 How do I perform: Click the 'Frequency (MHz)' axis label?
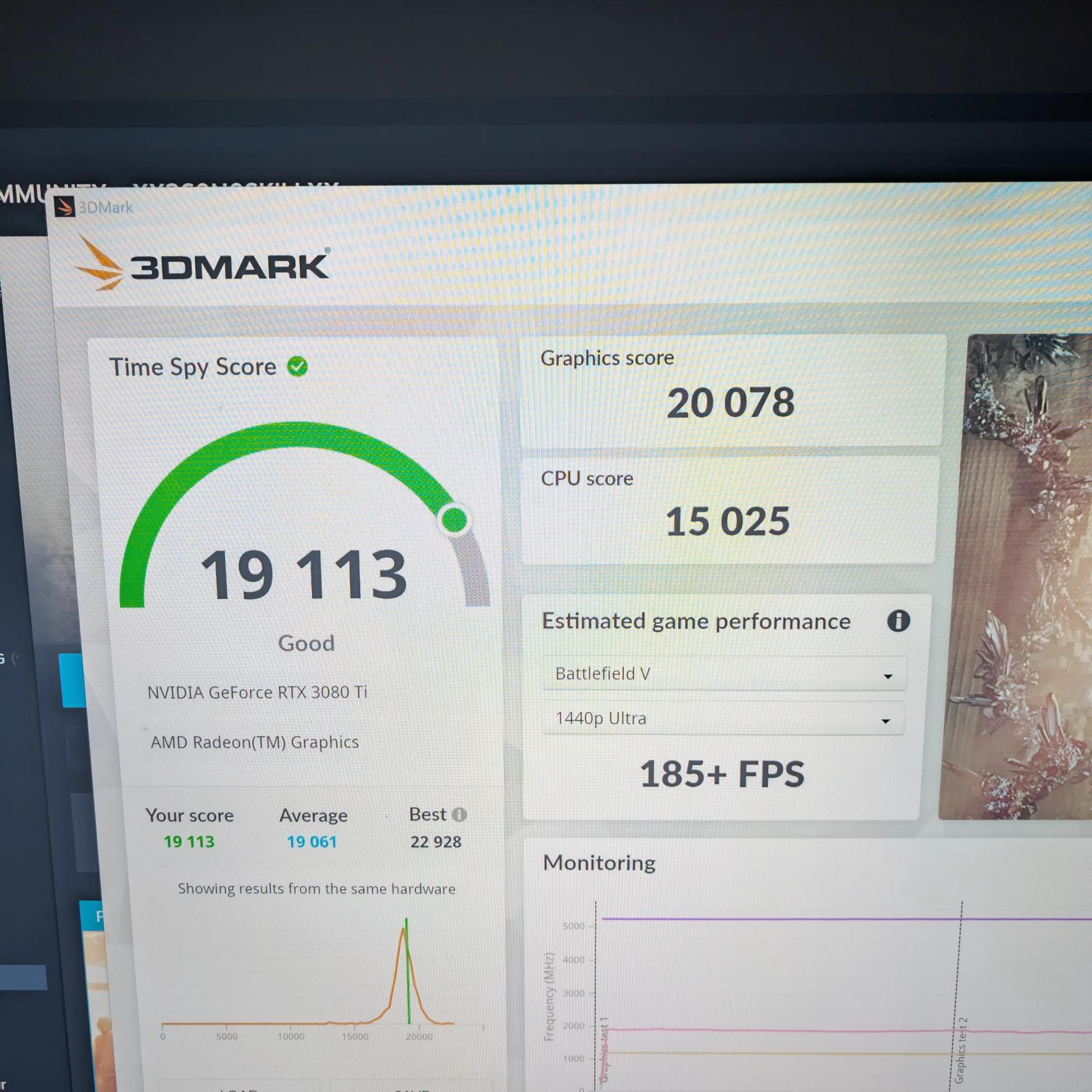pyautogui.click(x=549, y=997)
